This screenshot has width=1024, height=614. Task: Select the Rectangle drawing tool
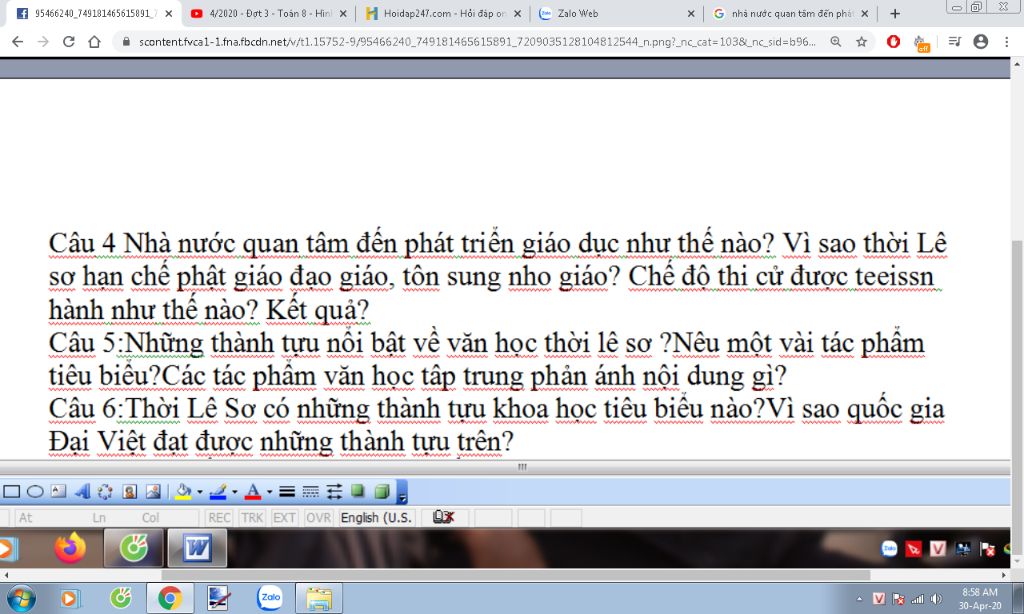[11, 491]
